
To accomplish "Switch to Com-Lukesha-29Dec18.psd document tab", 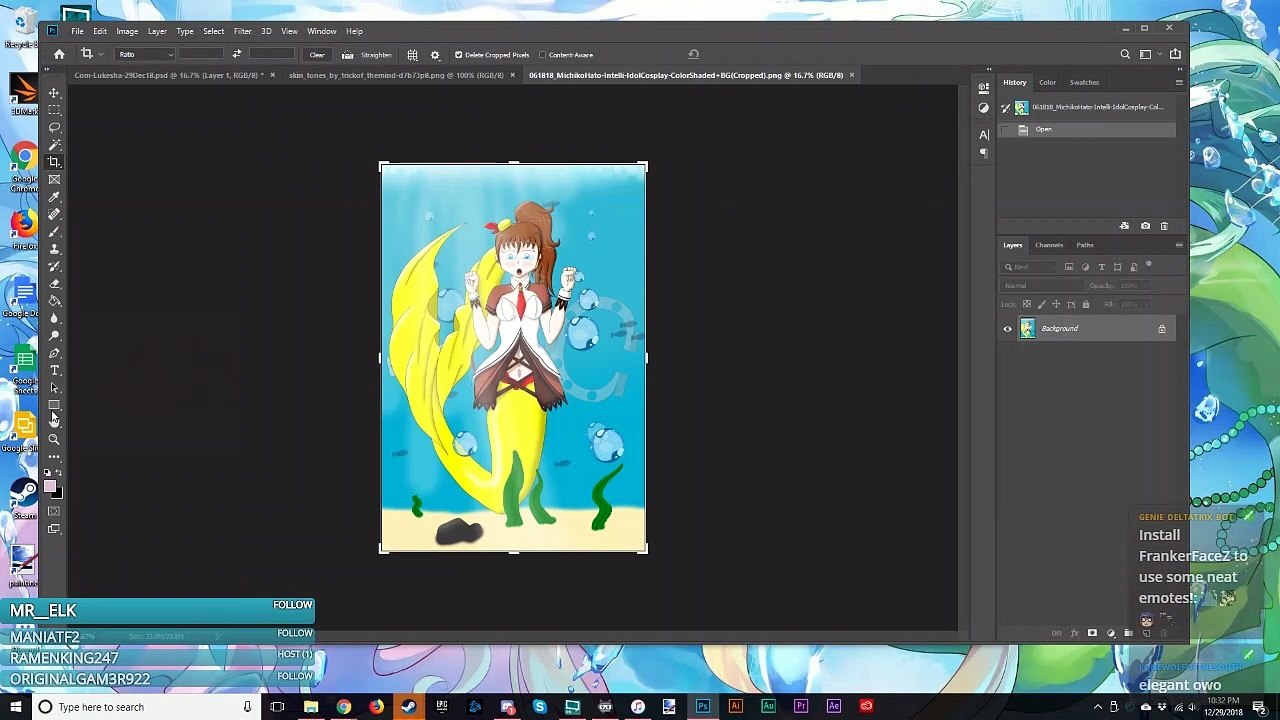I will pyautogui.click(x=166, y=75).
